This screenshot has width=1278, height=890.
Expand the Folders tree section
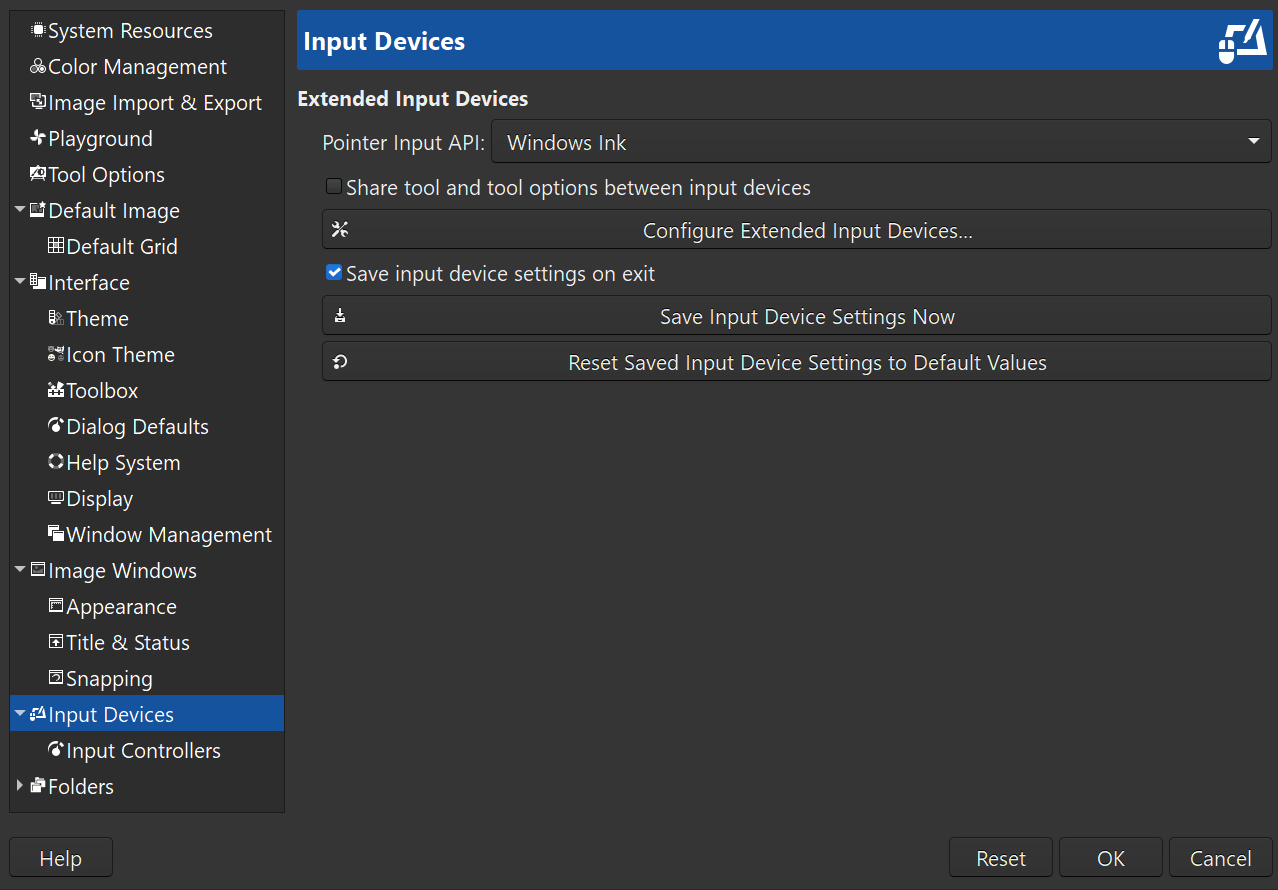(20, 786)
